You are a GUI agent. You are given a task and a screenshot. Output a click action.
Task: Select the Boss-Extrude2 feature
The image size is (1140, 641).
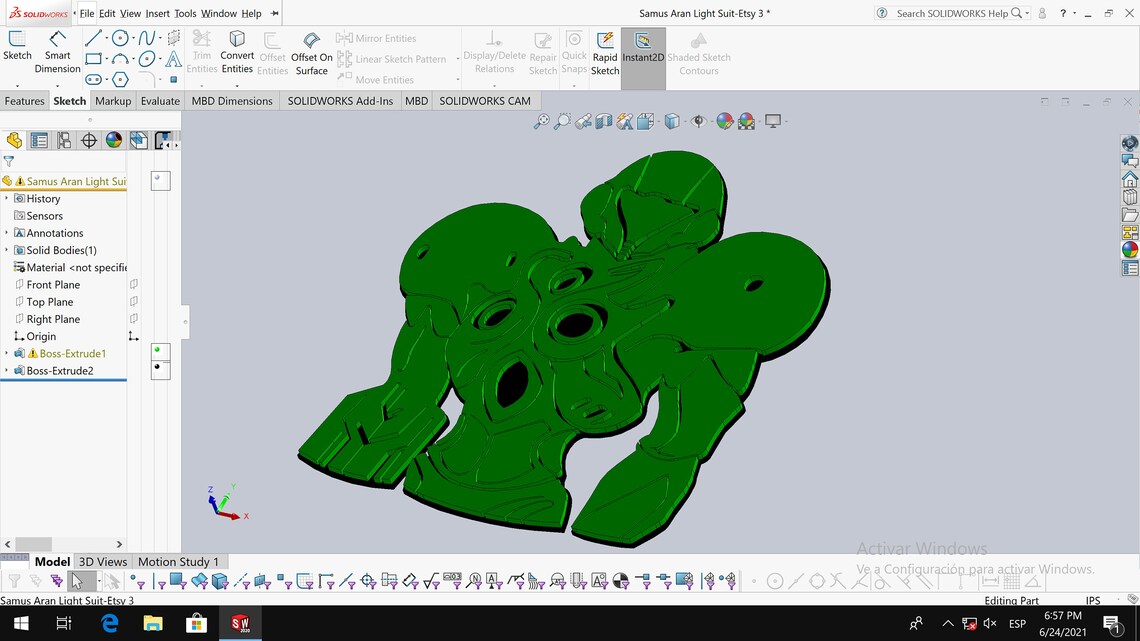coord(60,371)
